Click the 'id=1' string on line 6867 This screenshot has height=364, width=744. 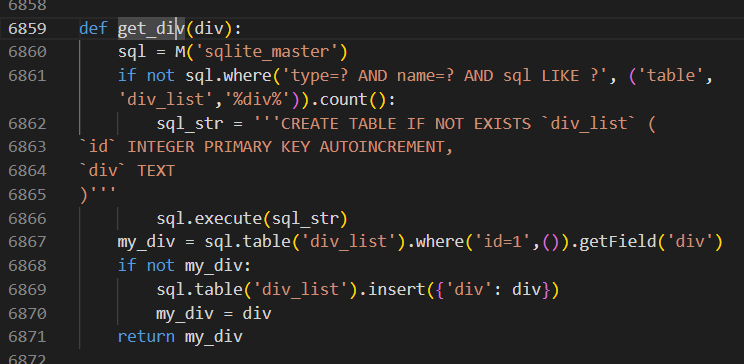tap(503, 242)
